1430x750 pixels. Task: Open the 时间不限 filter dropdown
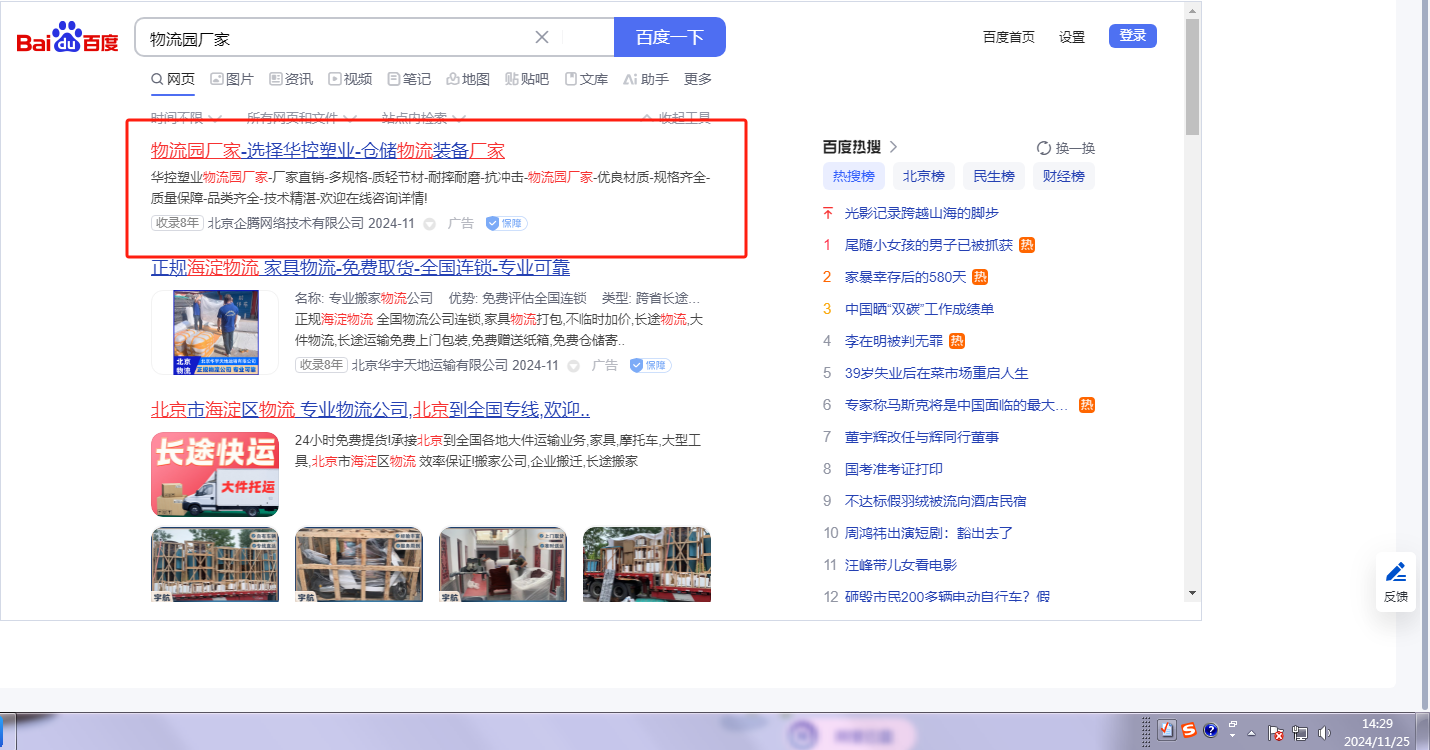click(x=186, y=118)
